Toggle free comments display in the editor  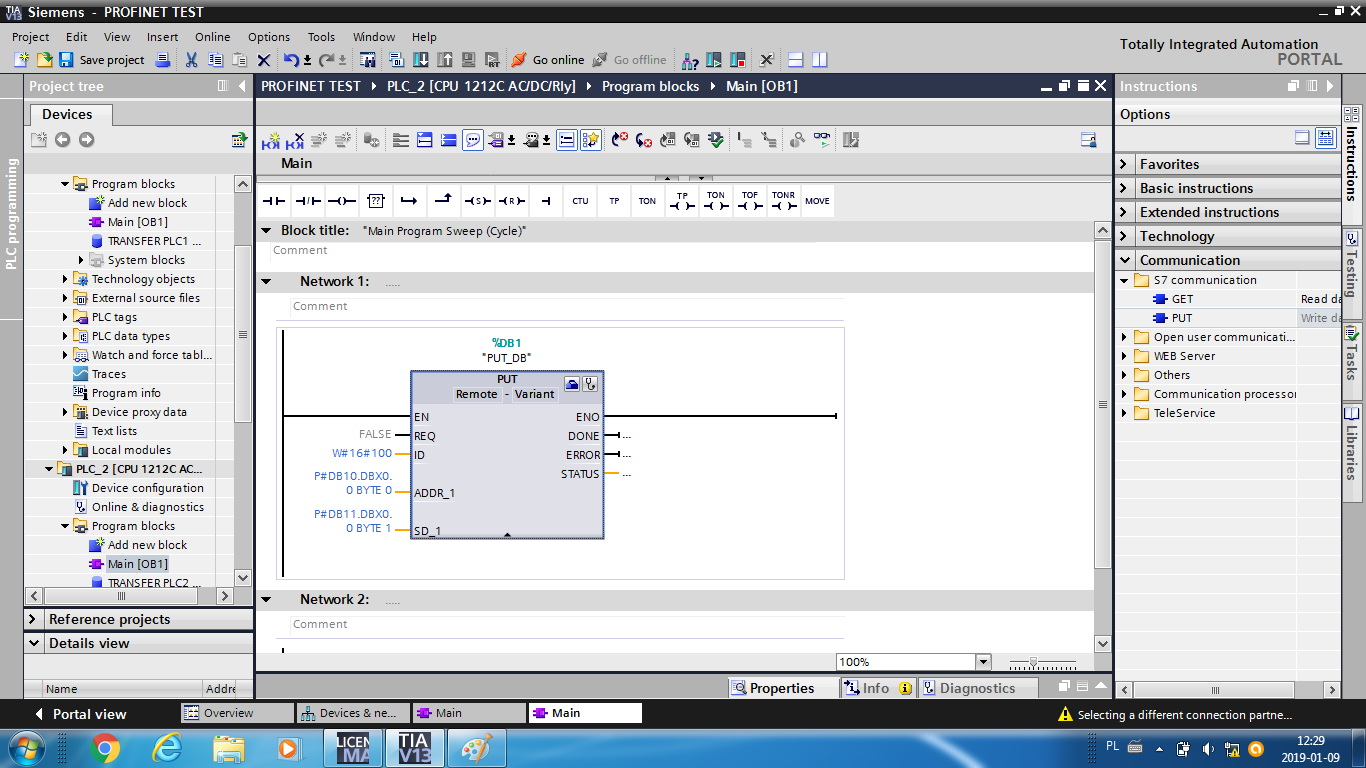[473, 140]
